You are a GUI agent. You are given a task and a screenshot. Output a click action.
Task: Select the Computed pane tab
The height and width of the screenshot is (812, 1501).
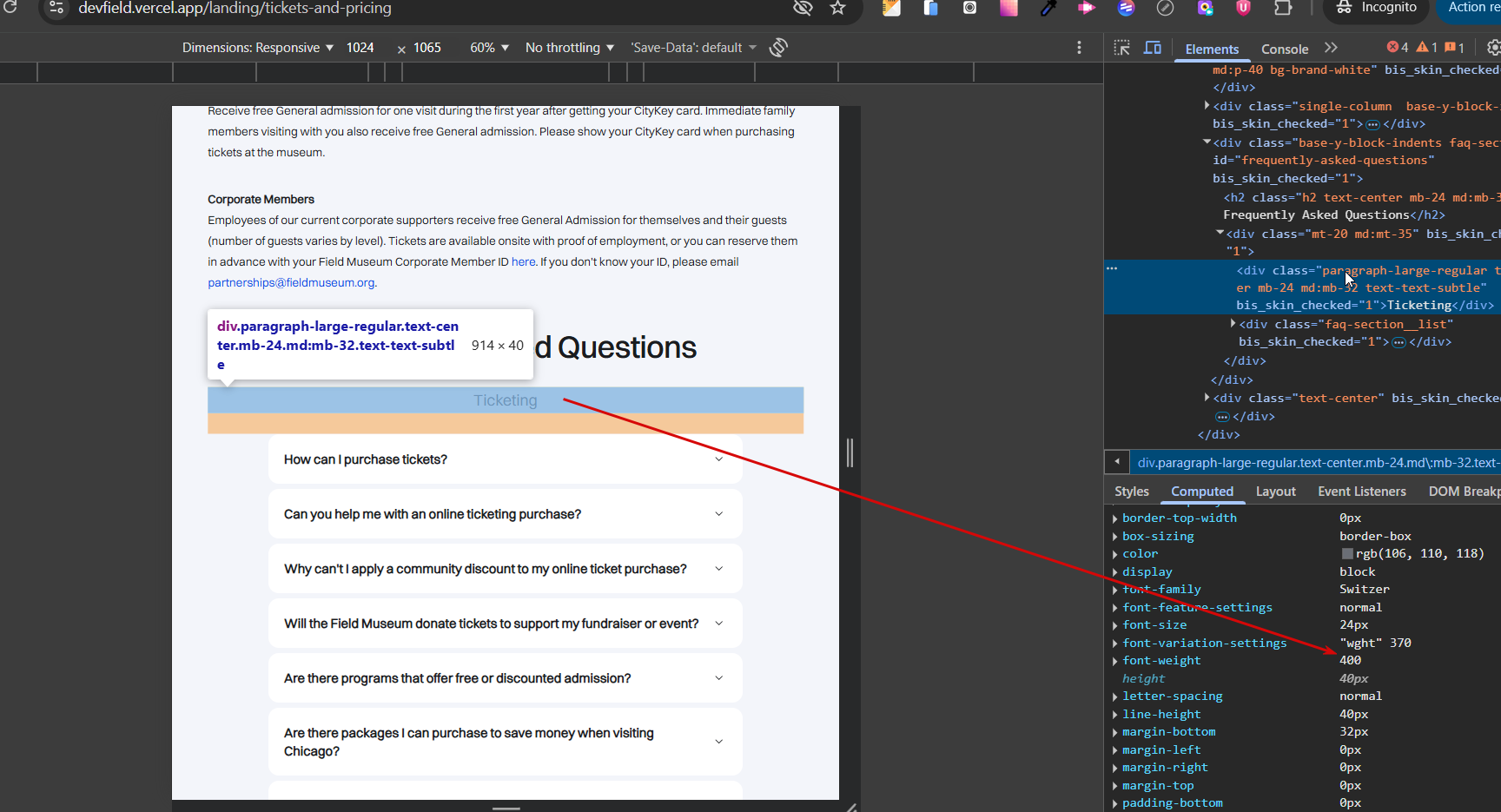tap(1202, 492)
